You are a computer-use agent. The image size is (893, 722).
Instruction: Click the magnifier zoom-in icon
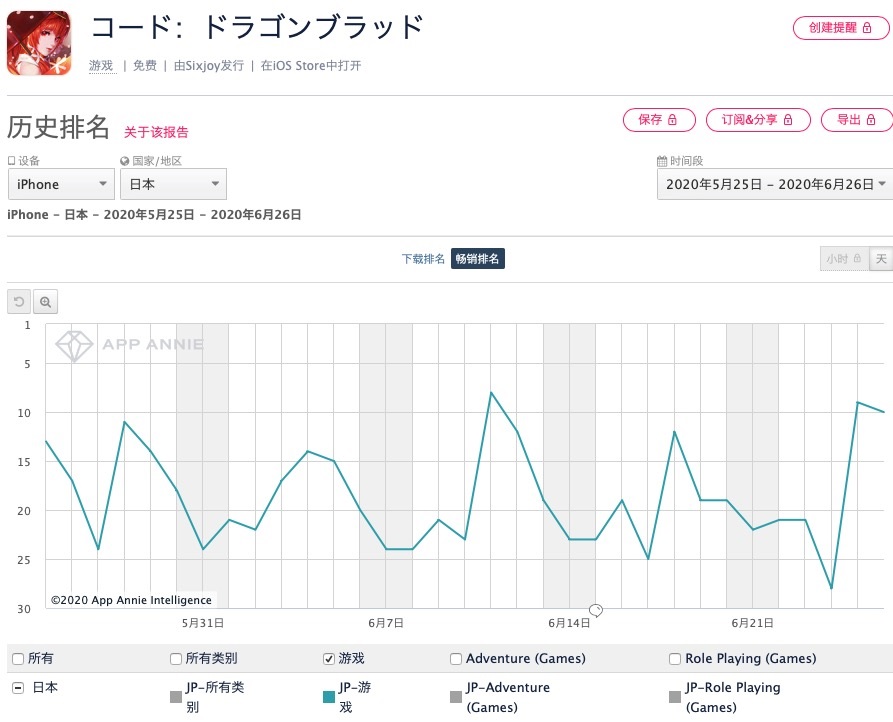pyautogui.click(x=46, y=302)
